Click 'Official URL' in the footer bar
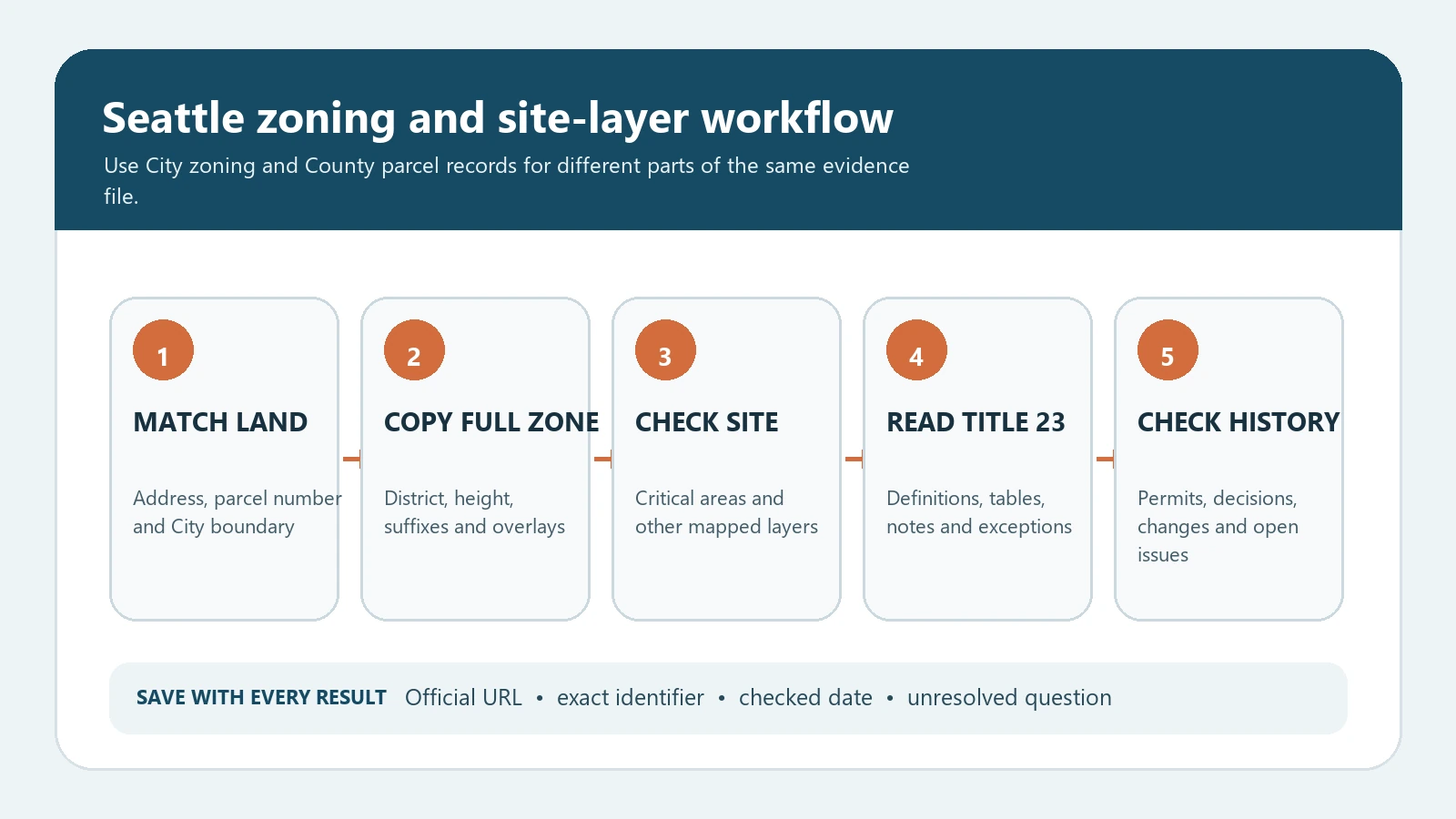The image size is (1456, 819). [x=463, y=698]
